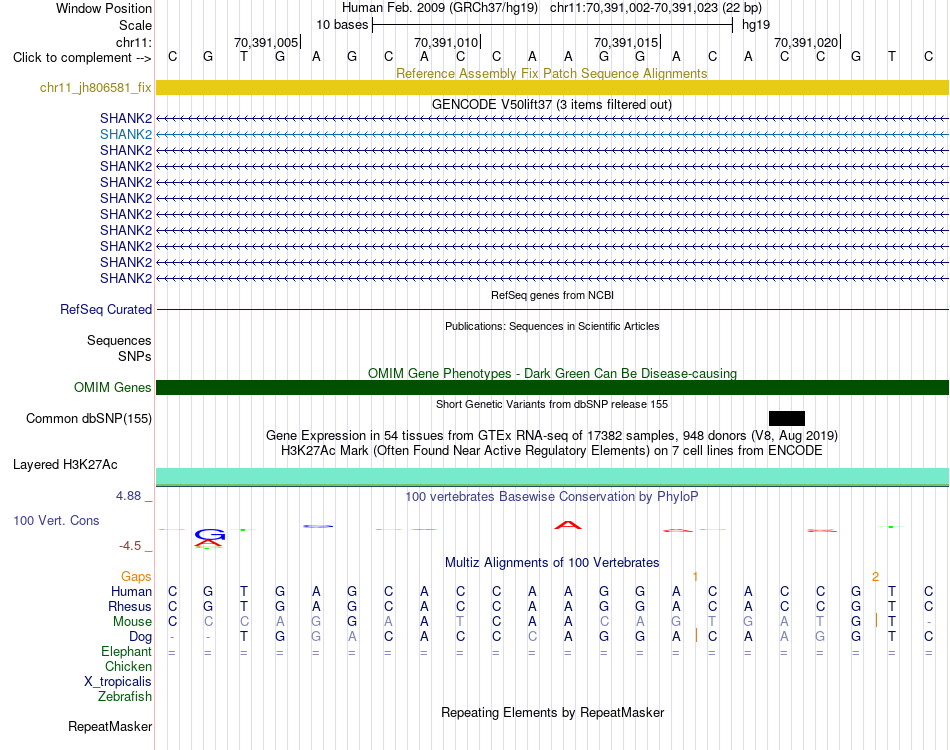Click the "Rhesus" alignment row label
Viewport: 950px width, 750px height.
tap(130, 606)
